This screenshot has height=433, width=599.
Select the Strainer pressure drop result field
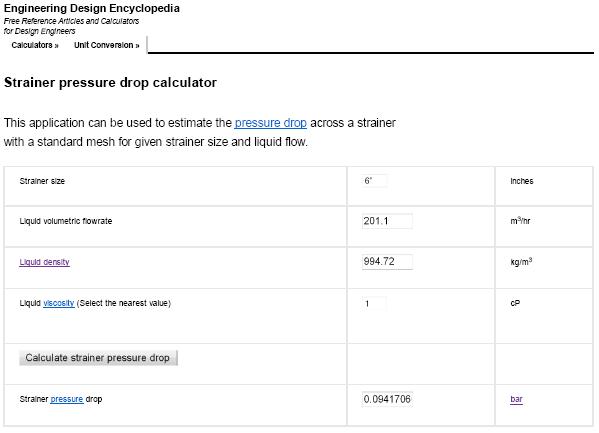(387, 399)
